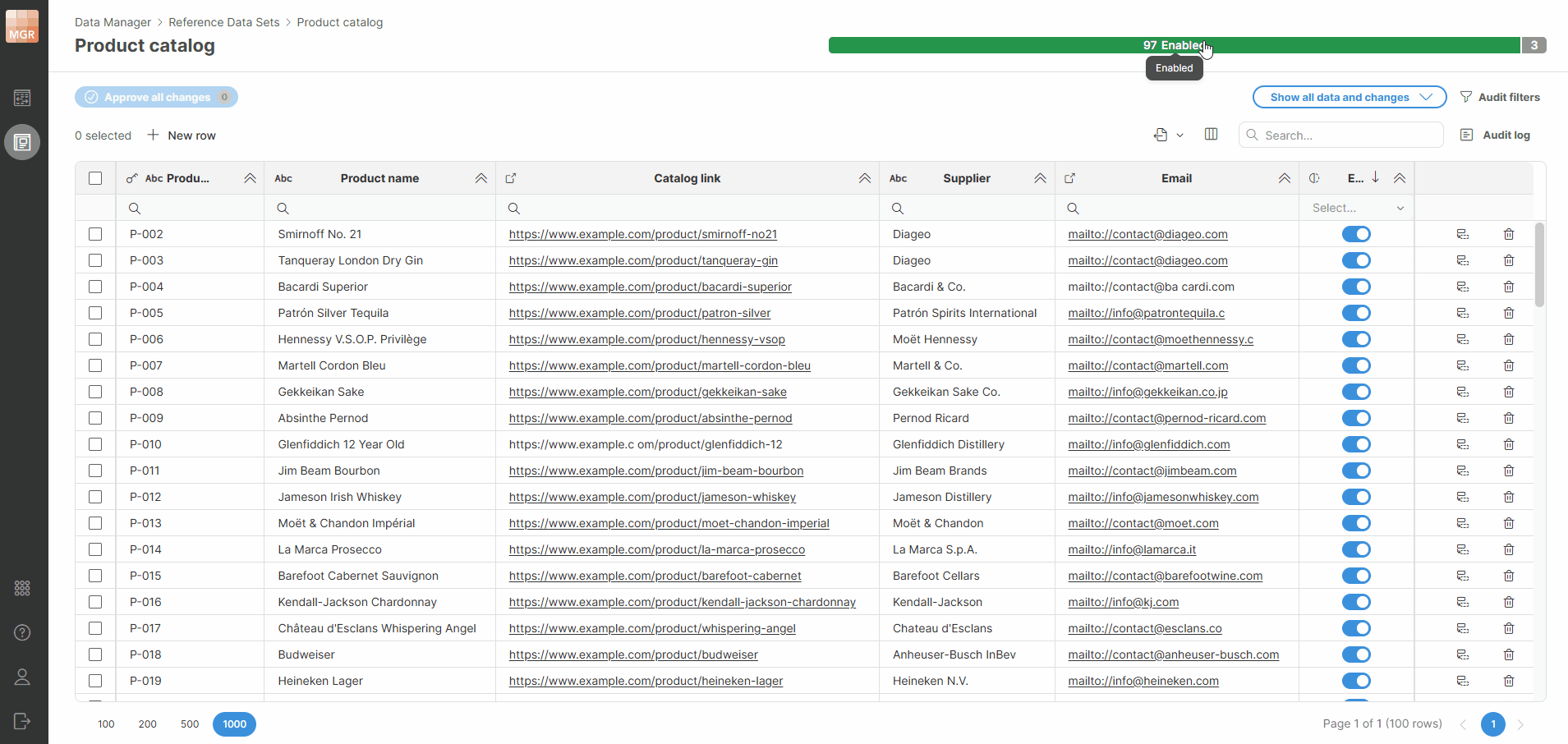Open the Smirnoff No. 21 catalog link

pos(642,234)
